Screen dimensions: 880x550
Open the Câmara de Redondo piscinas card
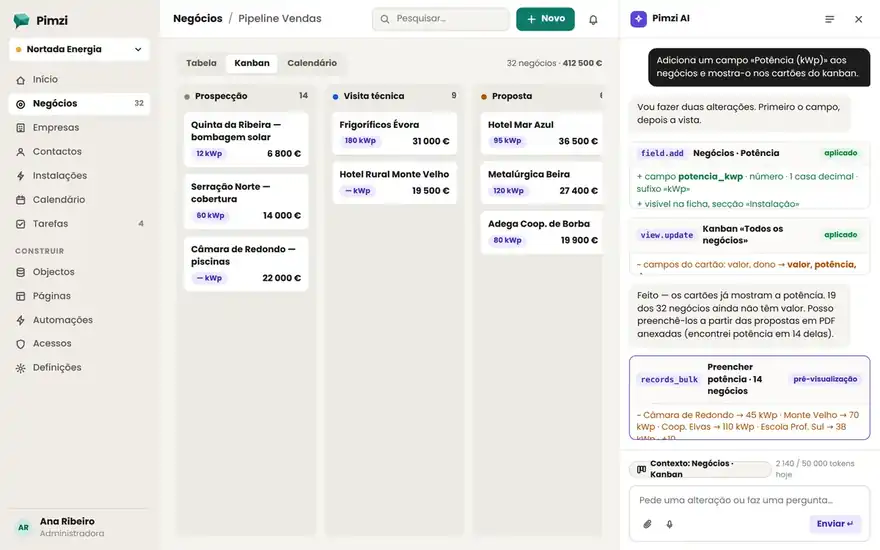click(x=246, y=264)
